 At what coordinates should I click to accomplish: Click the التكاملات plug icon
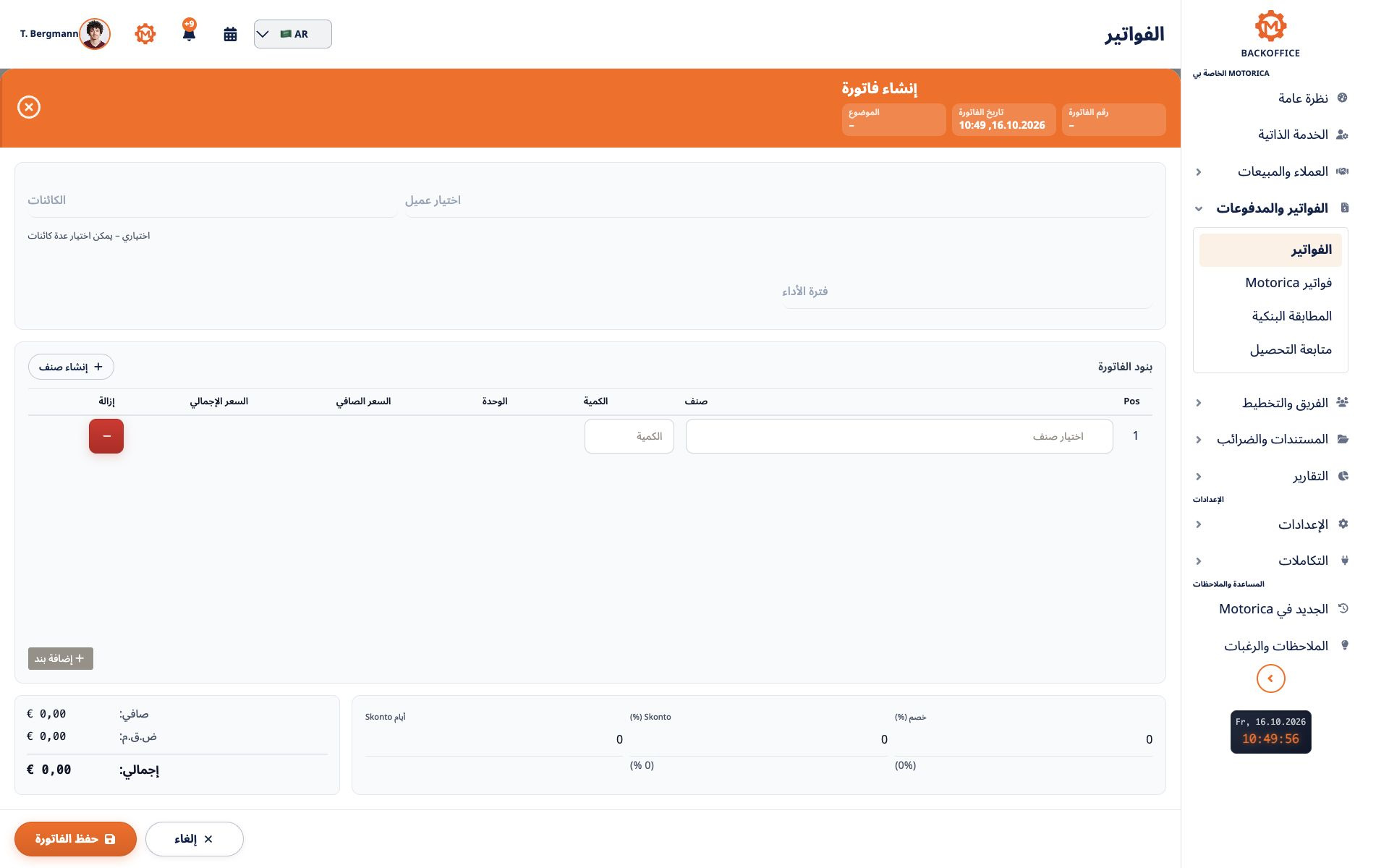click(1344, 561)
